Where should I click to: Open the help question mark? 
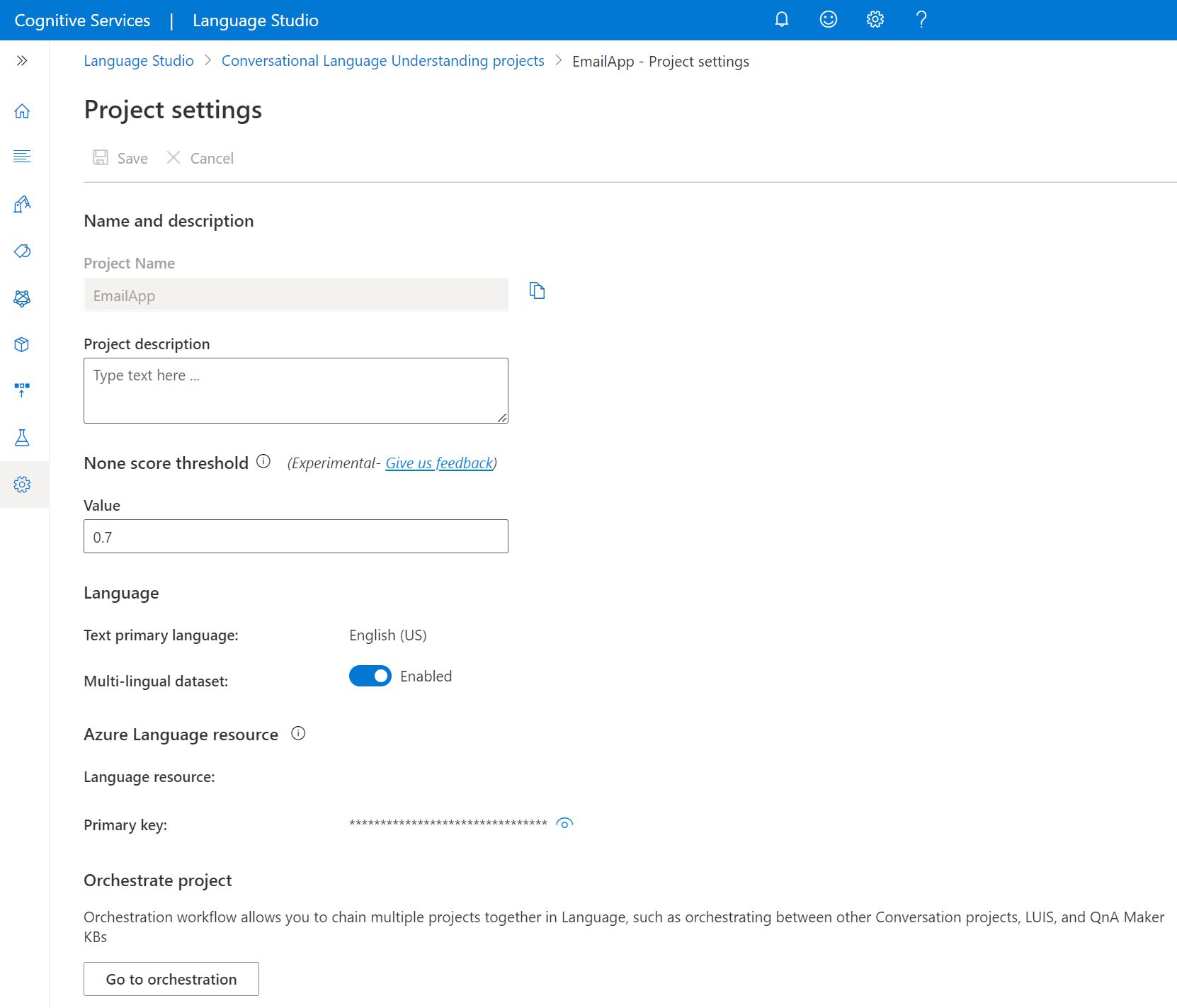pos(921,20)
